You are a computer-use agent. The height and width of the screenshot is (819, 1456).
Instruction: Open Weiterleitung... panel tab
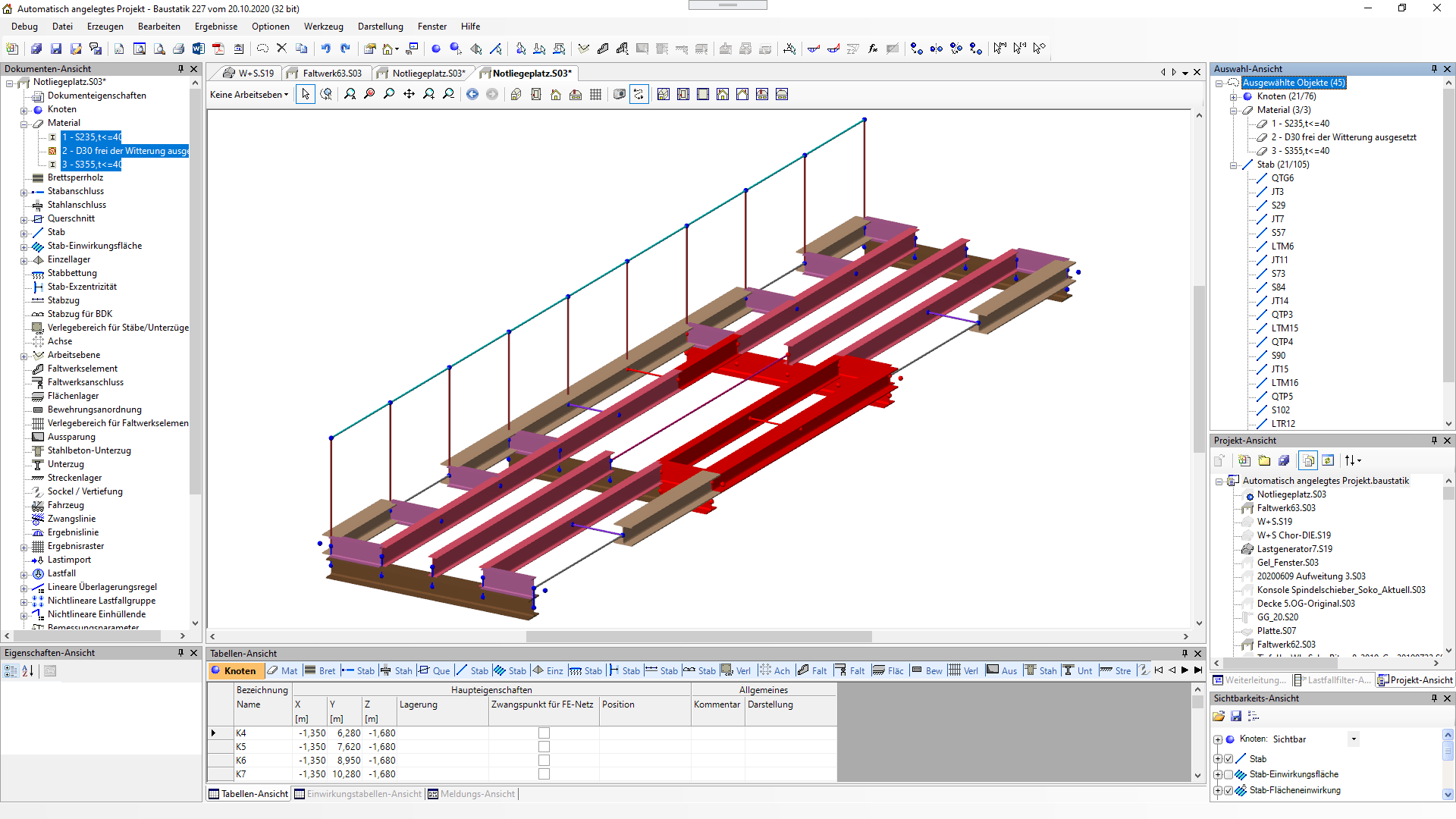pyautogui.click(x=1250, y=680)
